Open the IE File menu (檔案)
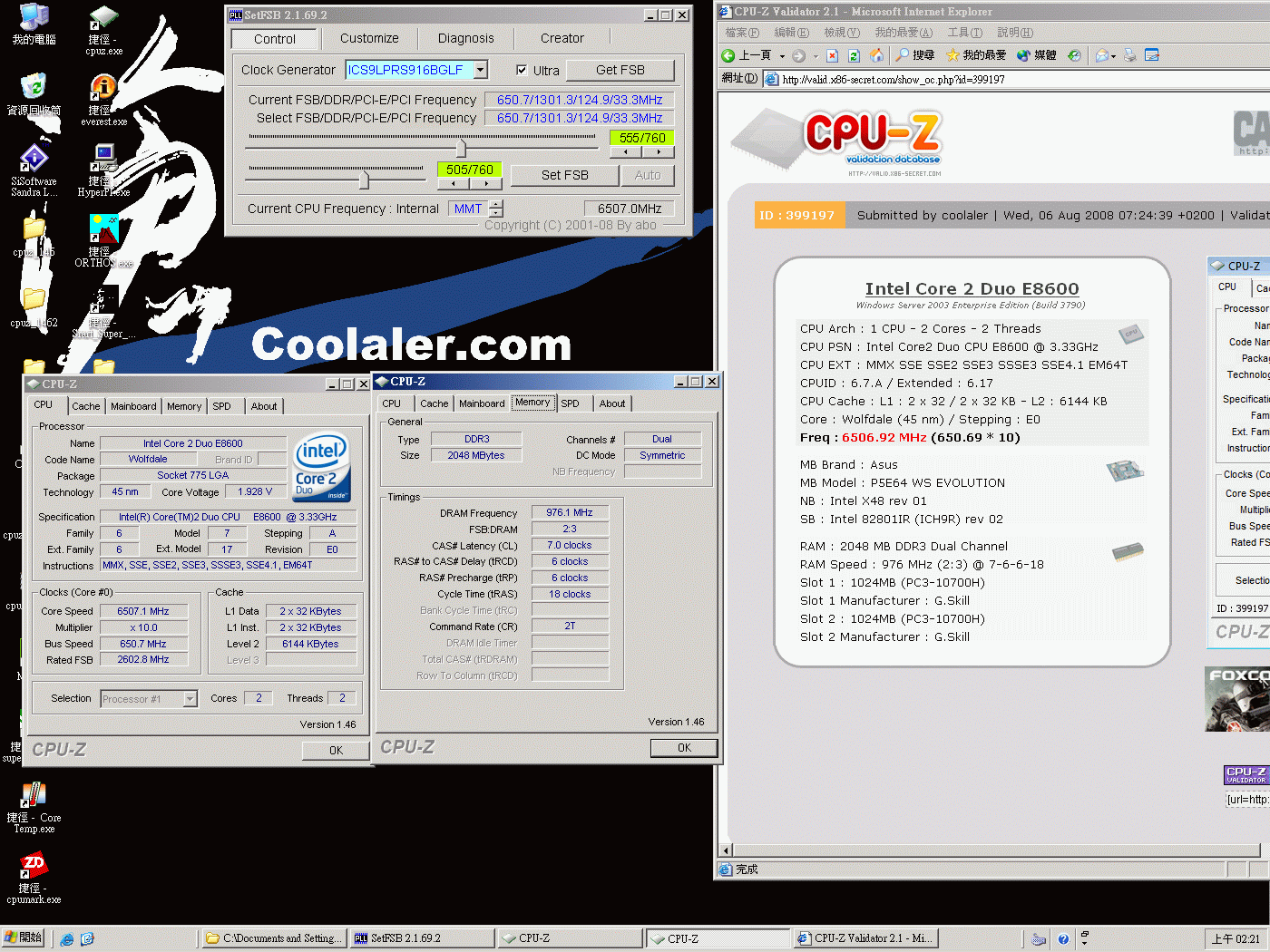The height and width of the screenshot is (952, 1270). click(x=742, y=33)
